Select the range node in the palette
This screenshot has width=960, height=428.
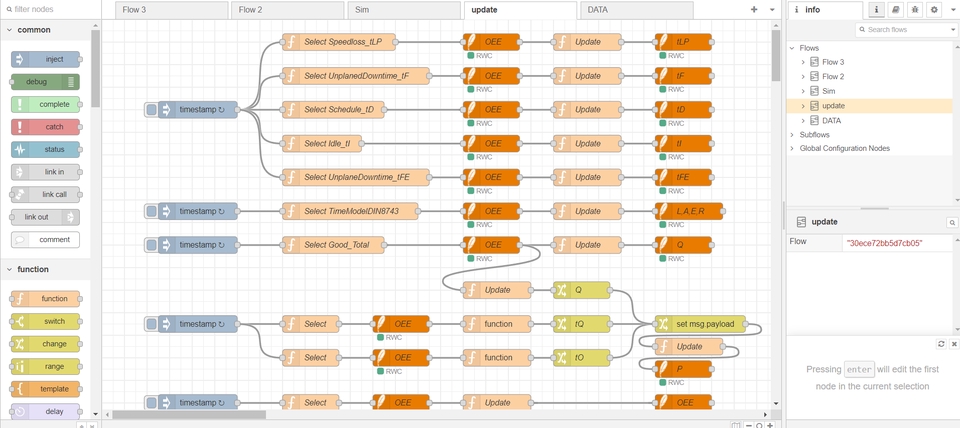45,366
